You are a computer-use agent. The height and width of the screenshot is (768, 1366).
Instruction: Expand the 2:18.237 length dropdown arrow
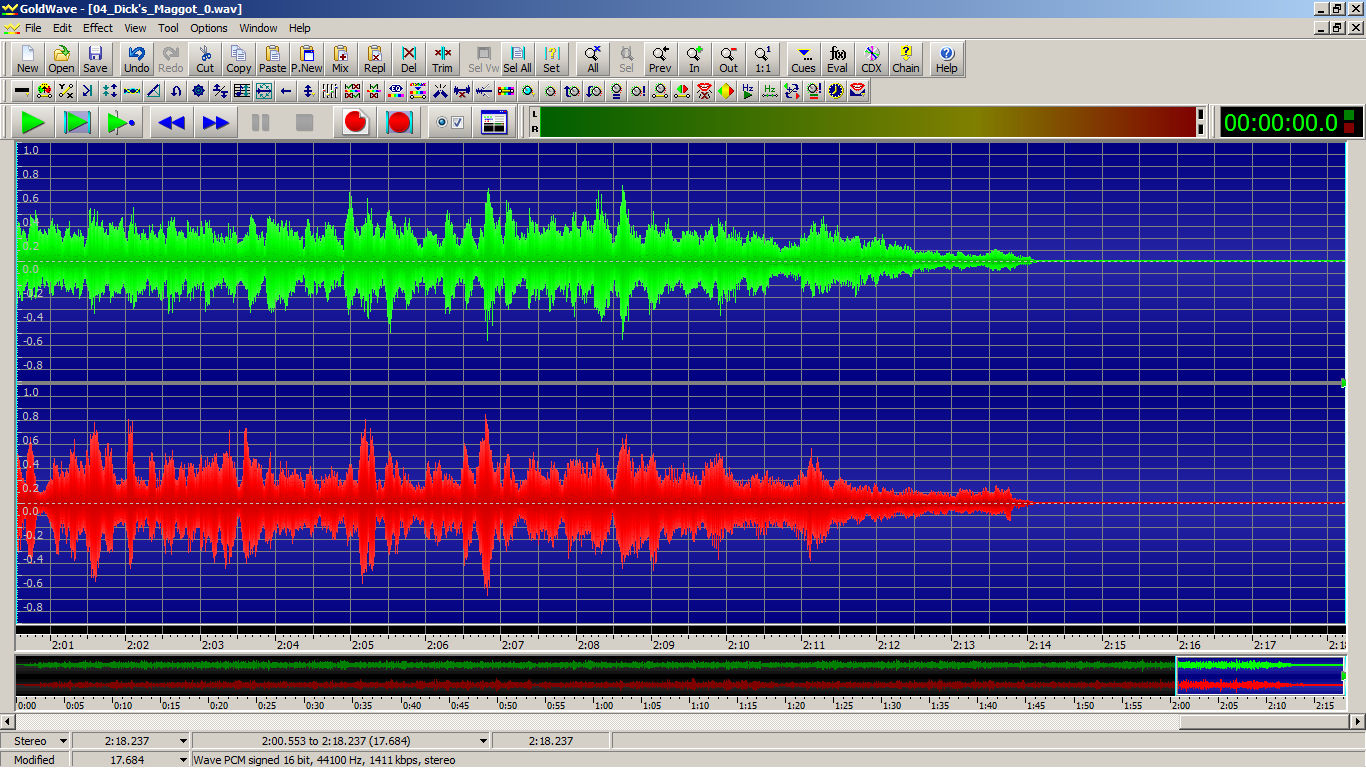[182, 741]
